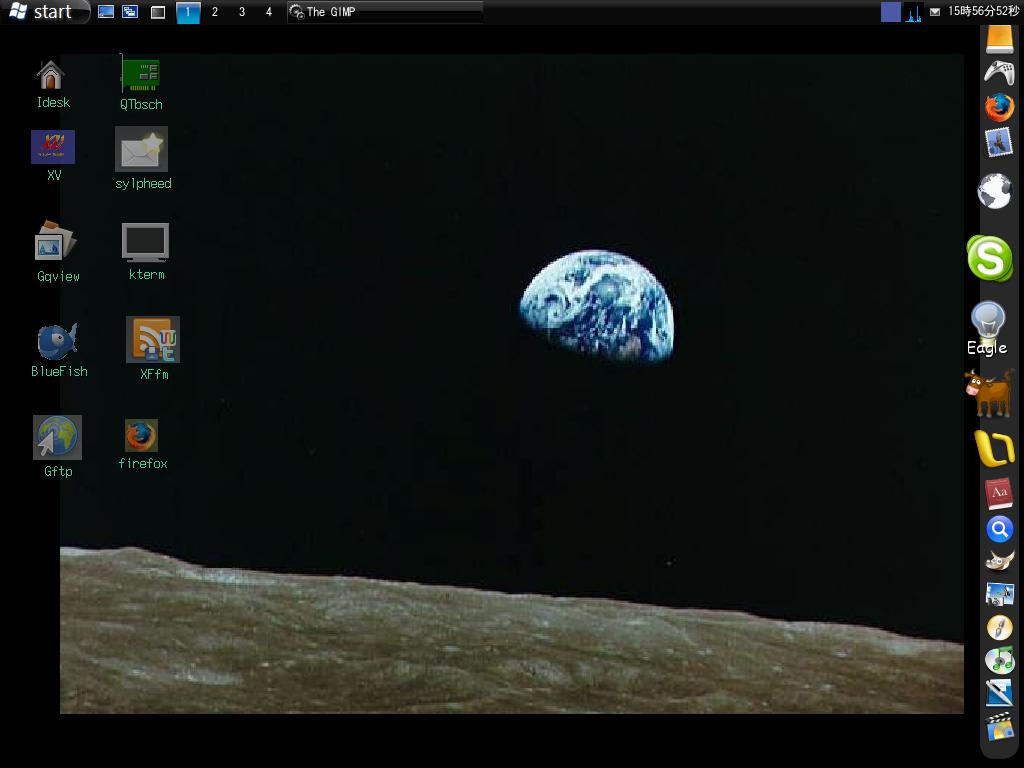Launch BlueFish from the desktop
Viewport: 1024px width, 768px height.
tap(56, 340)
